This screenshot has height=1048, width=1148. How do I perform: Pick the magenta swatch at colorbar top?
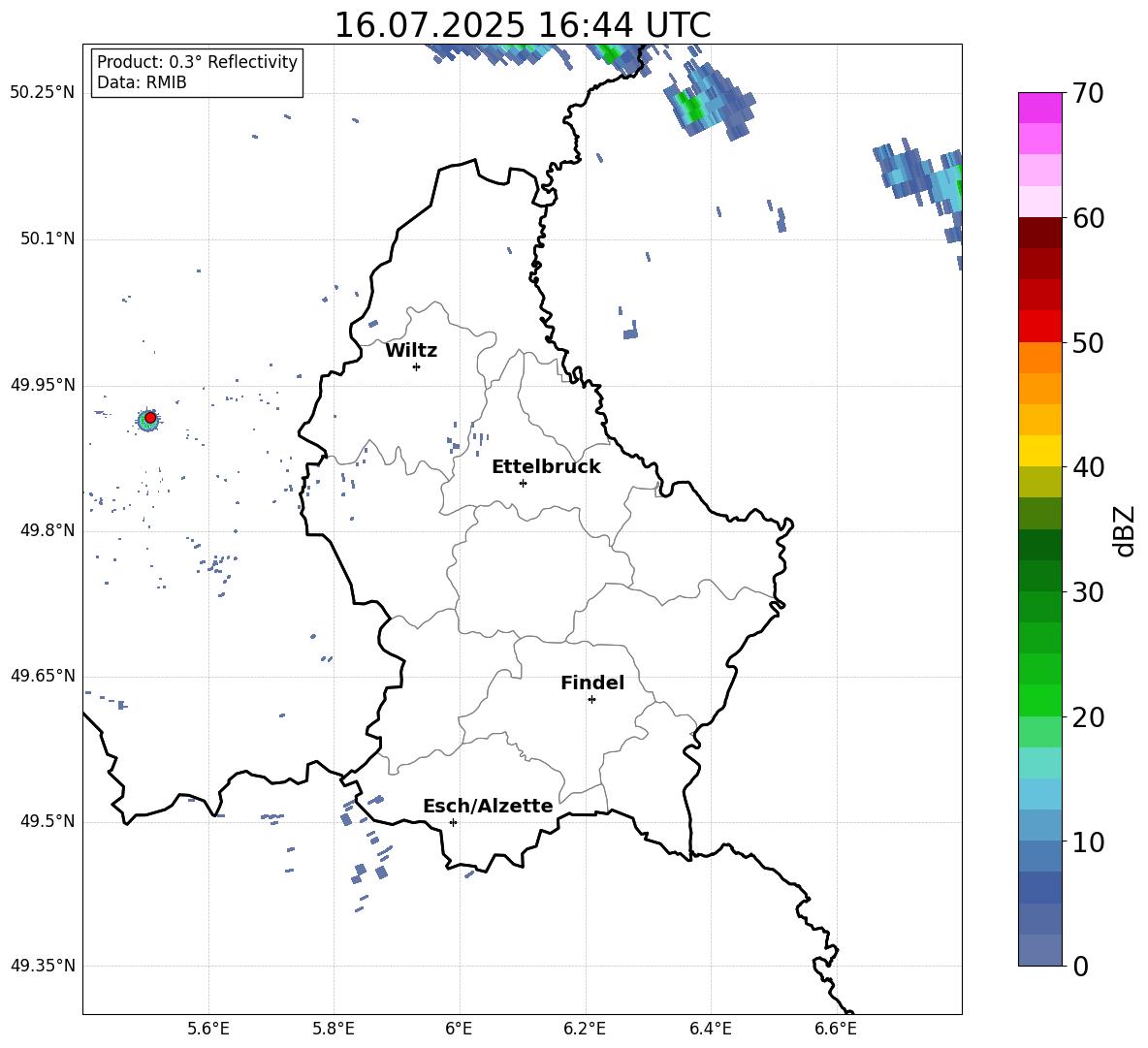[x=1039, y=108]
